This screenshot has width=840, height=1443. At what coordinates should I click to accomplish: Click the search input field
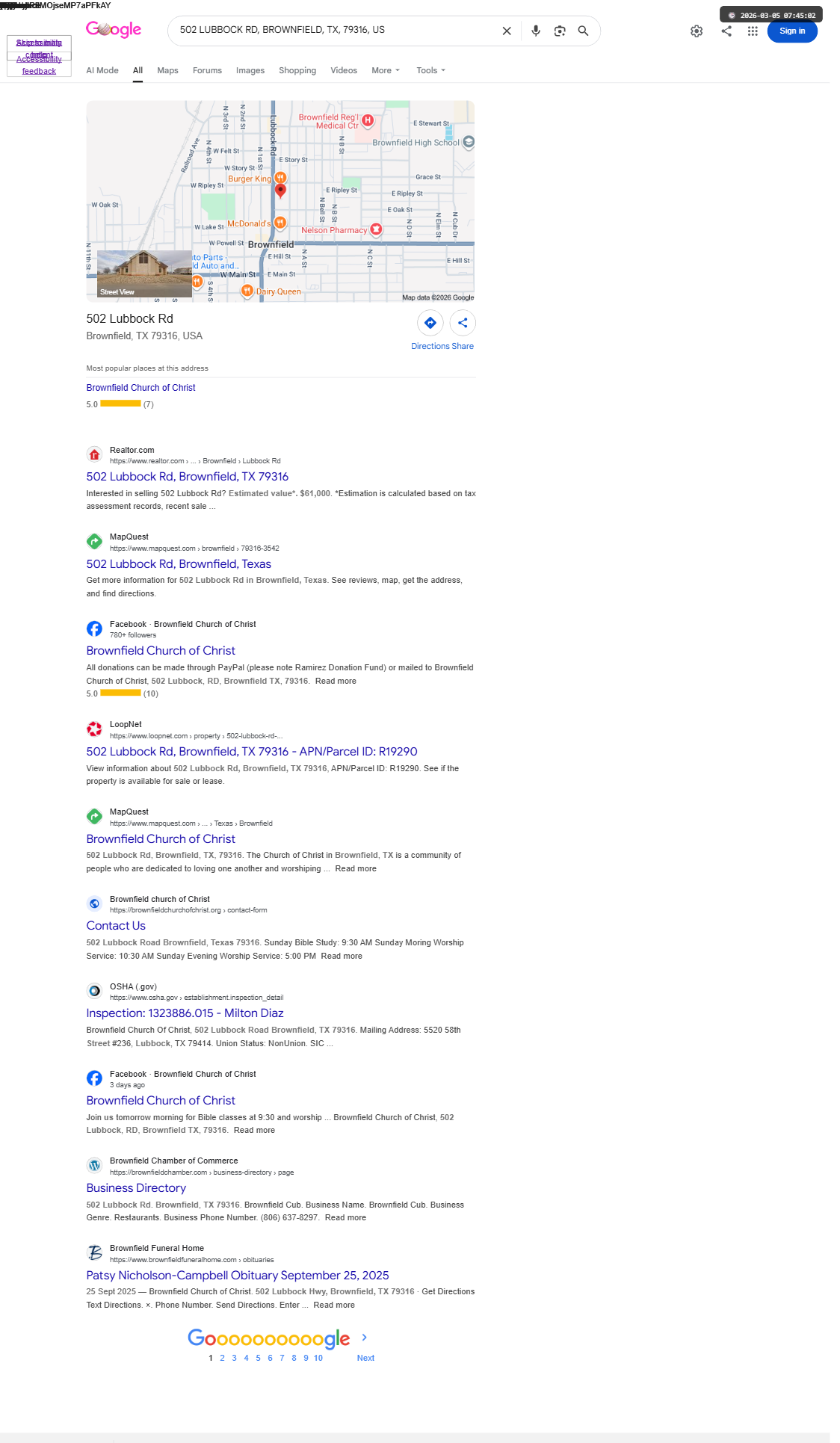point(336,30)
